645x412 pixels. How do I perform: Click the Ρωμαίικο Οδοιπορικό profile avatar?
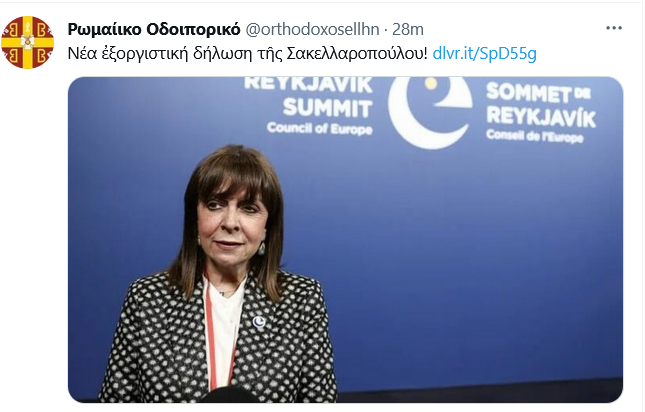point(28,42)
